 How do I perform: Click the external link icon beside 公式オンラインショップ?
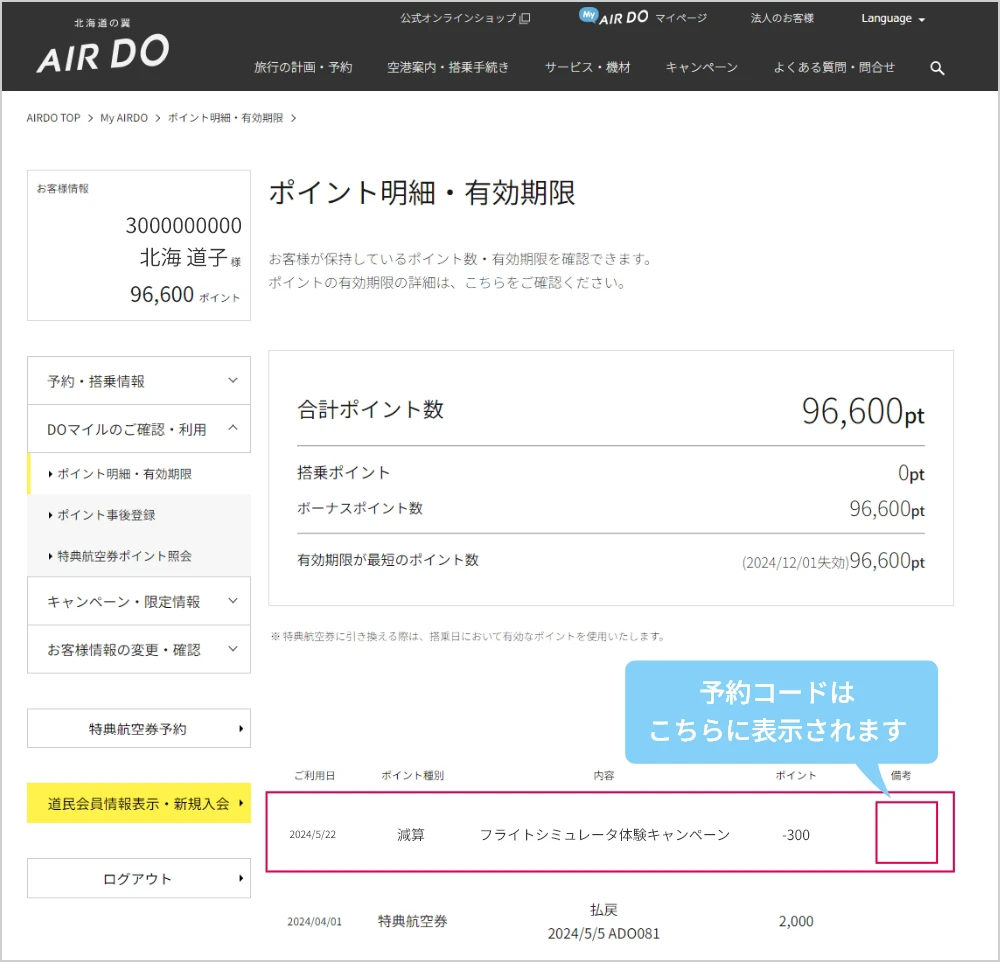(x=525, y=18)
